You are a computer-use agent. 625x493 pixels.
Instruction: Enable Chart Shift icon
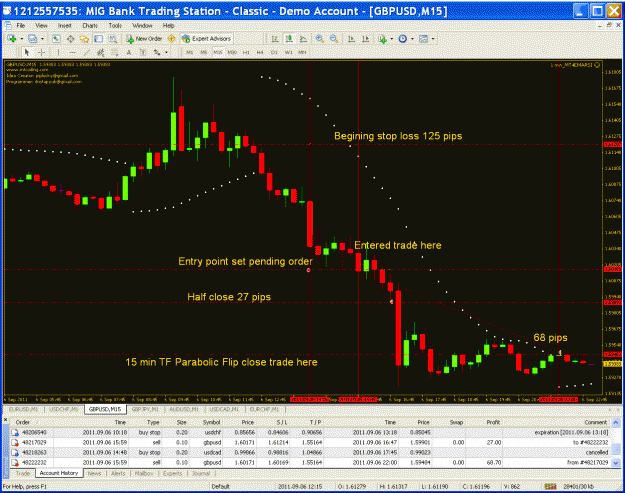pyautogui.click(x=366, y=39)
